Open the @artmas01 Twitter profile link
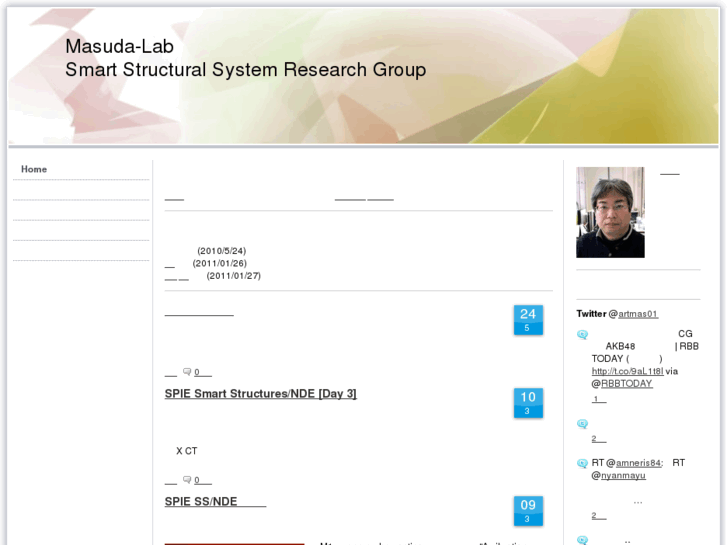The image size is (727, 545). [x=638, y=314]
